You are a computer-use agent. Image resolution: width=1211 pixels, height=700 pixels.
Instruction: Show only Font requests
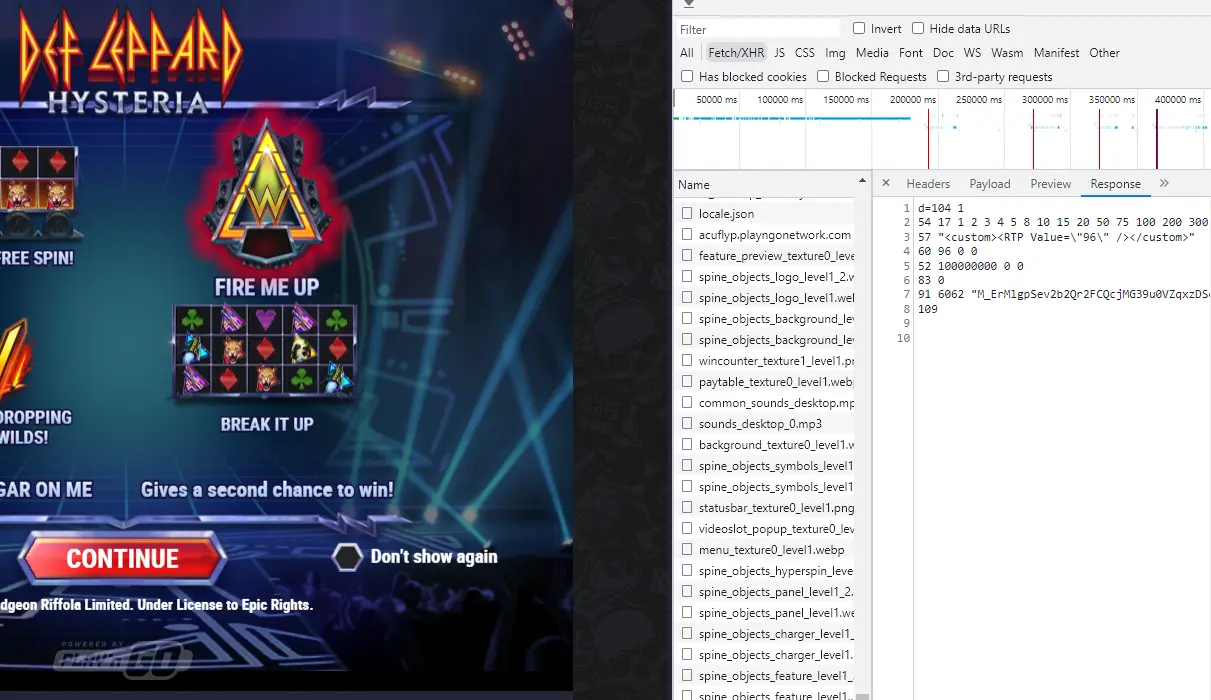tap(911, 53)
